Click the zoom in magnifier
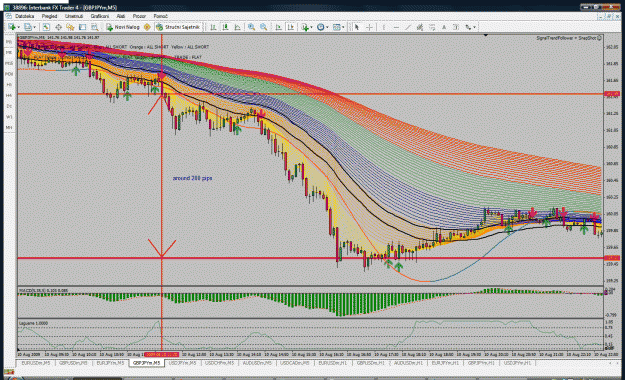Screen dimensions: 625x380 252,27
